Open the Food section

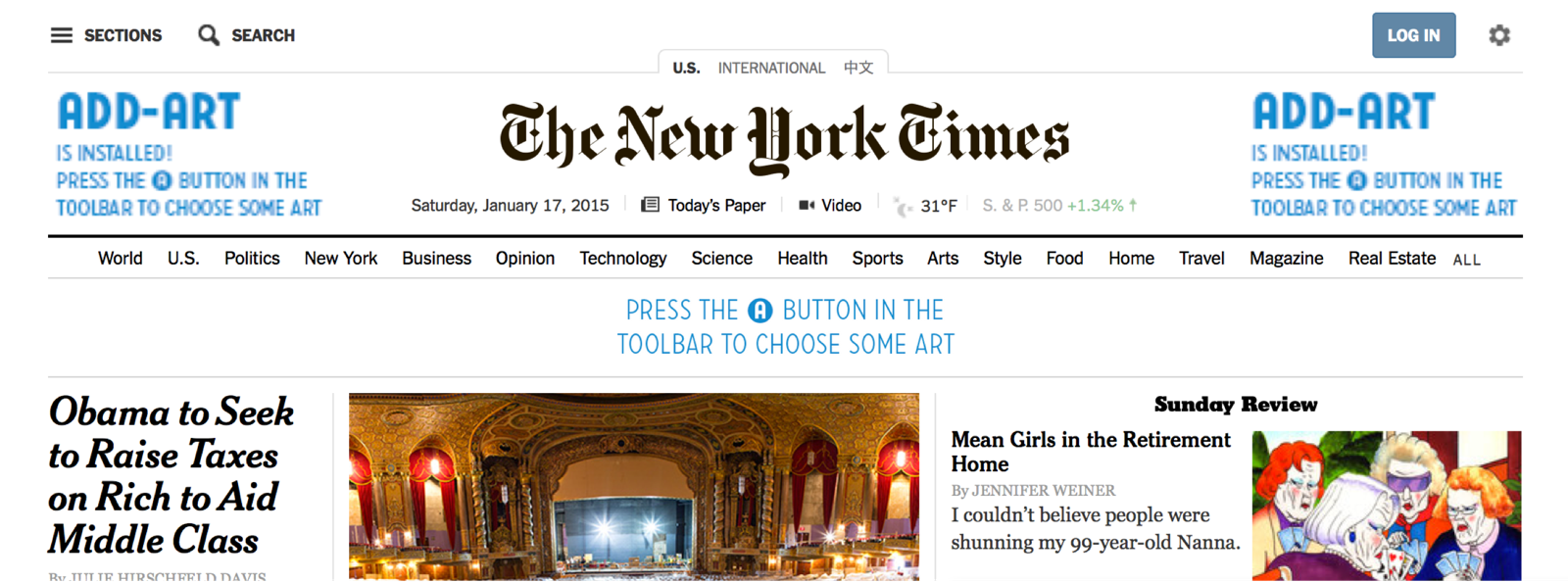[1064, 258]
